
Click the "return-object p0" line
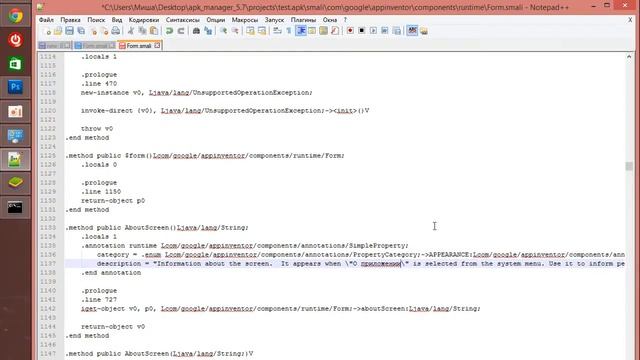click(x=113, y=201)
